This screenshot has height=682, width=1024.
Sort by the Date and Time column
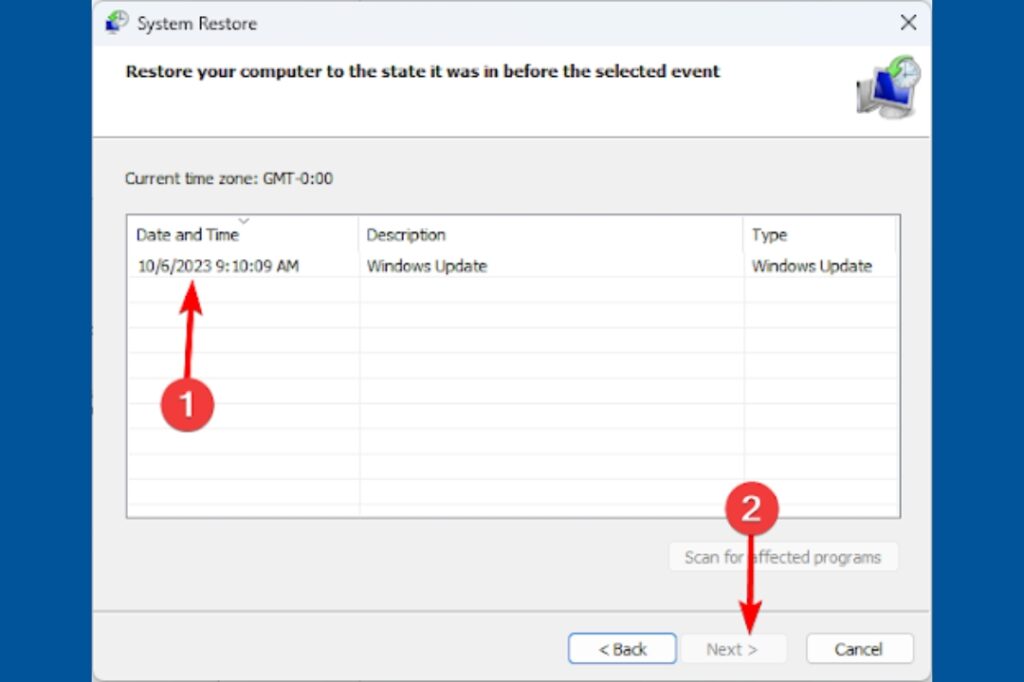(187, 235)
